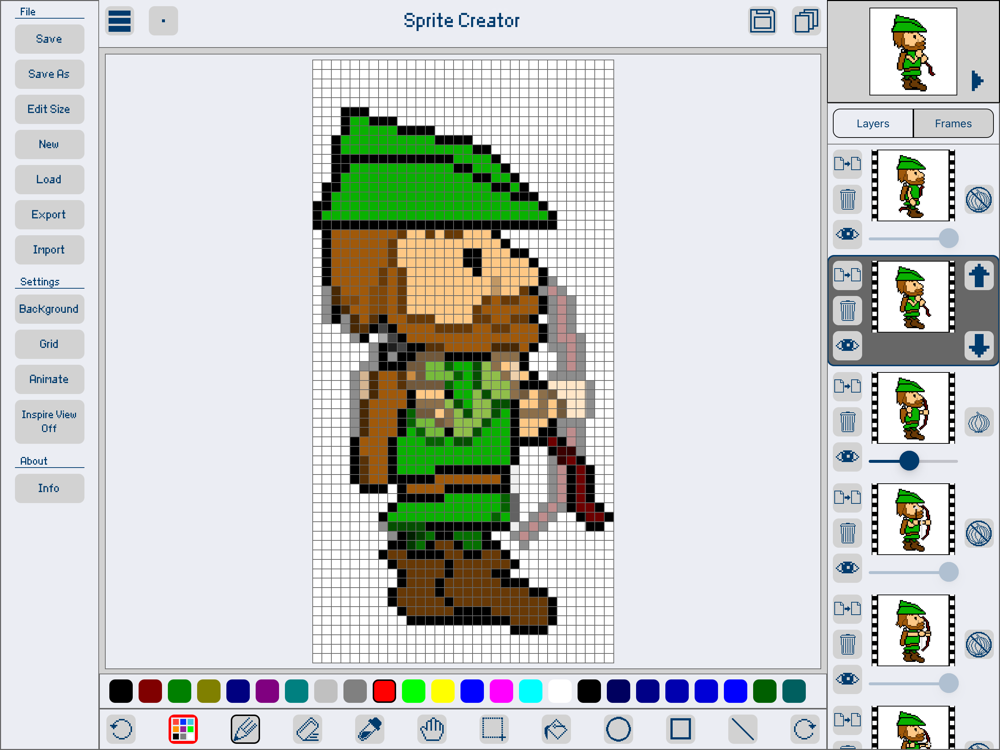Toggle the Inspire View Off button

[49, 422]
